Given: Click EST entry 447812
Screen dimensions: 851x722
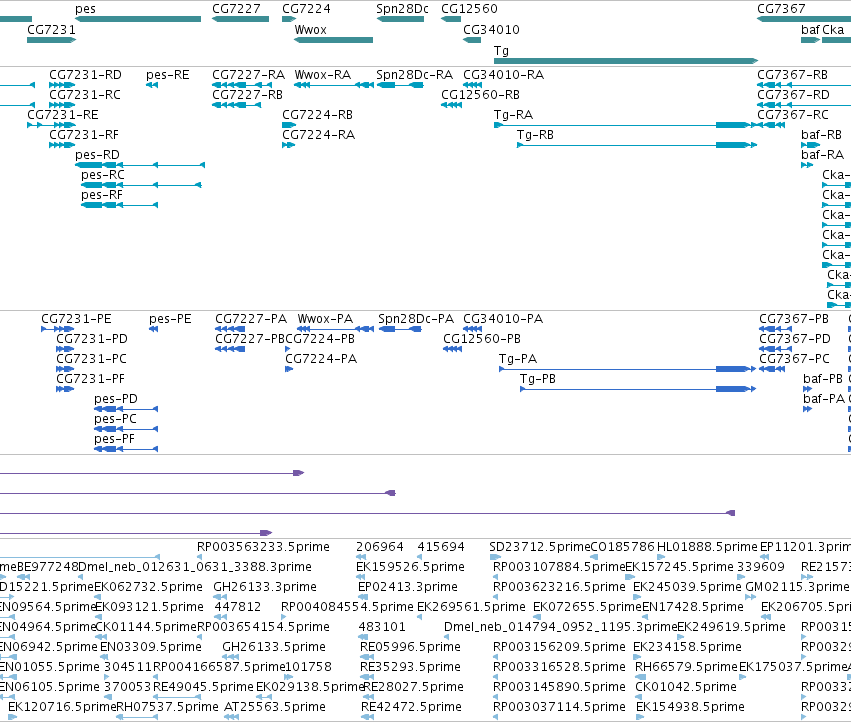Looking at the screenshot, I should (x=238, y=607).
